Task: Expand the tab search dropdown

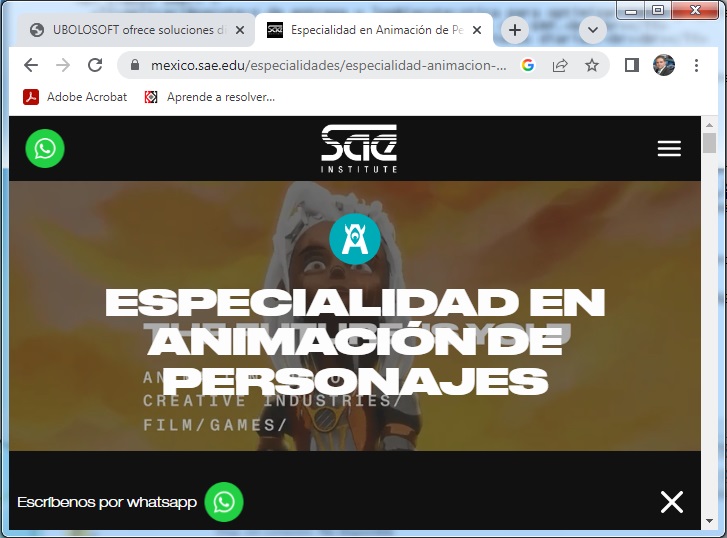Action: point(593,30)
